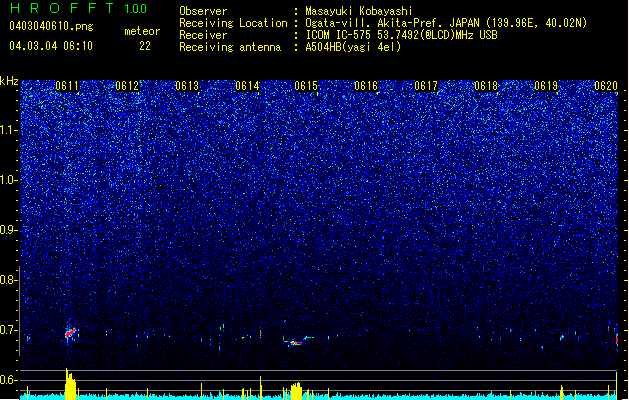Click the 0620 time marker
629x400 pixels.
click(x=606, y=86)
